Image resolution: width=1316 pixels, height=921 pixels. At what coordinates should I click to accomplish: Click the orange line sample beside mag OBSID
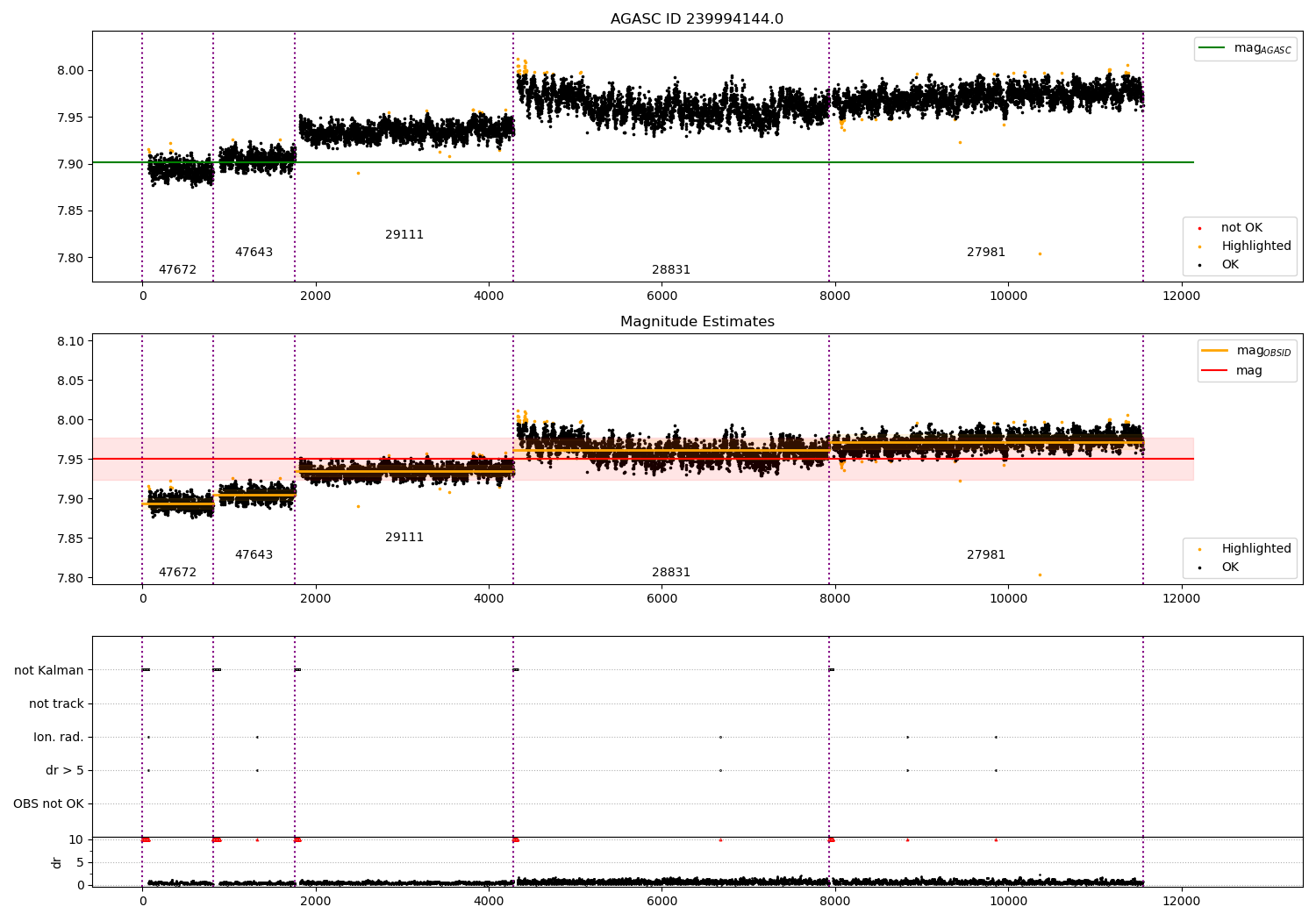click(1215, 351)
